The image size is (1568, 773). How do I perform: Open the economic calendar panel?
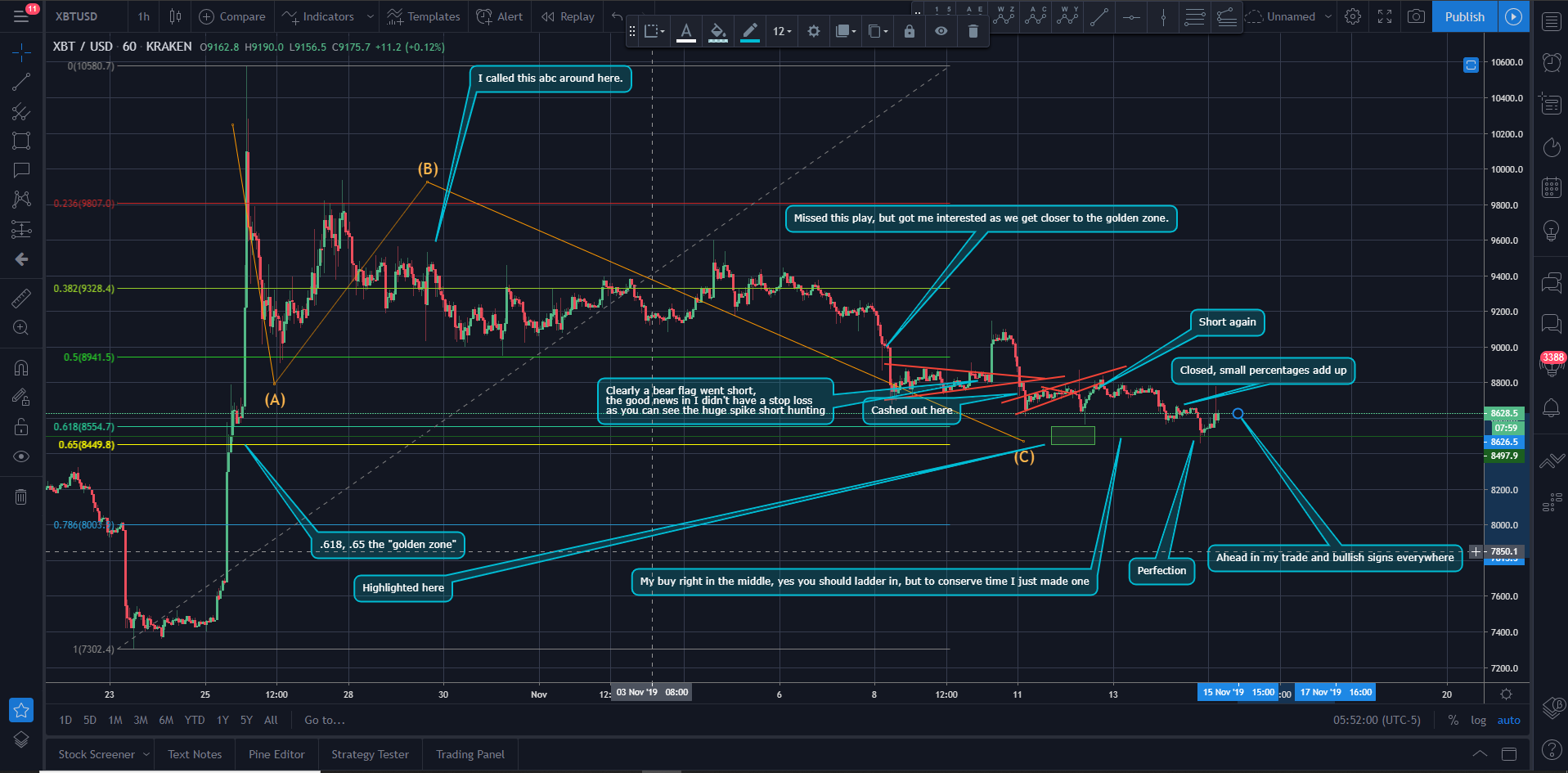coord(1551,187)
